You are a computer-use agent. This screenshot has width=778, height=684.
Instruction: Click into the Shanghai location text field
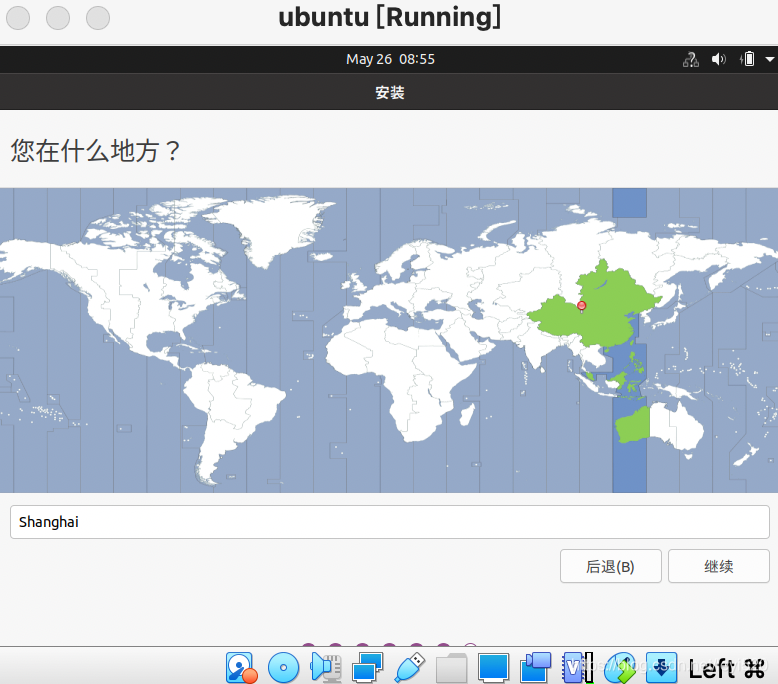[389, 522]
